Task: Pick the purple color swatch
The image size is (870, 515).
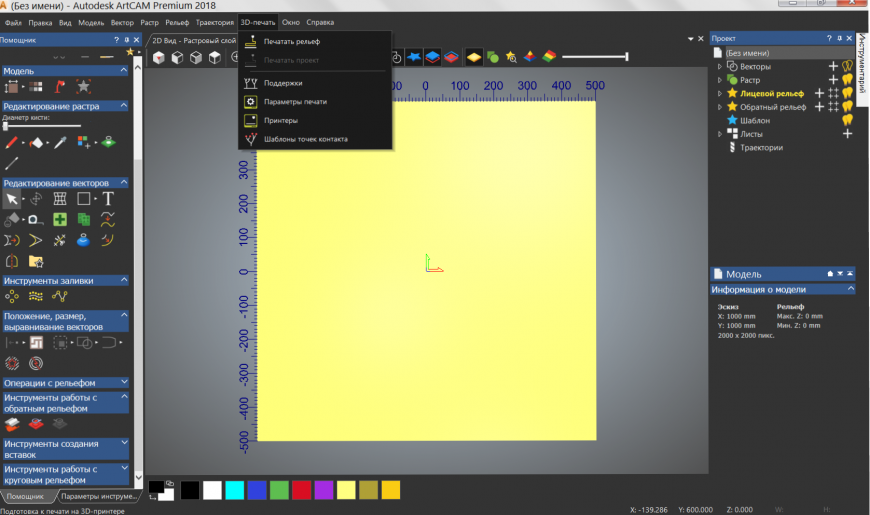Action: click(x=323, y=490)
